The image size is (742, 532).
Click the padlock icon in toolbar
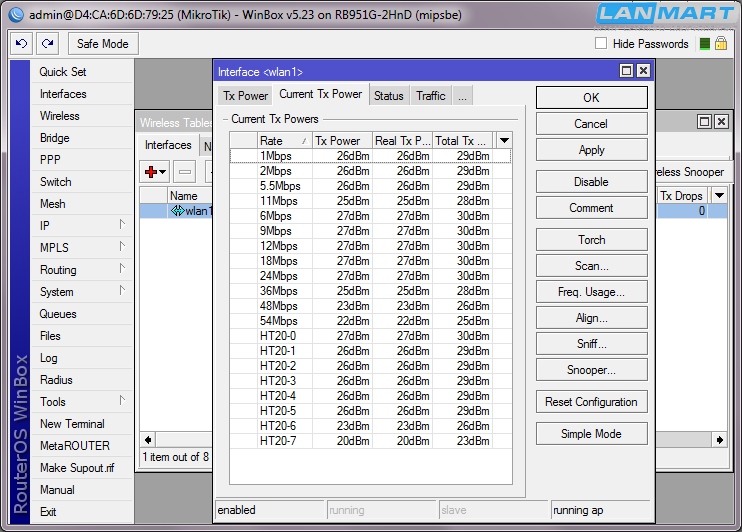point(721,44)
